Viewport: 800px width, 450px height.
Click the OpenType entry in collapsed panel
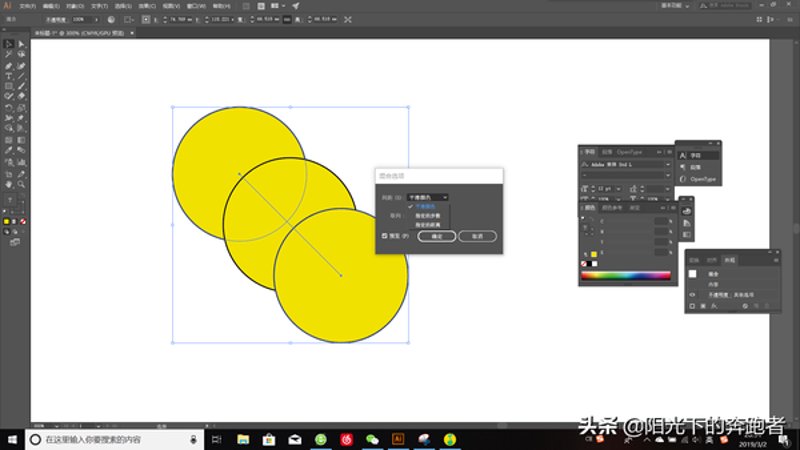pyautogui.click(x=698, y=179)
